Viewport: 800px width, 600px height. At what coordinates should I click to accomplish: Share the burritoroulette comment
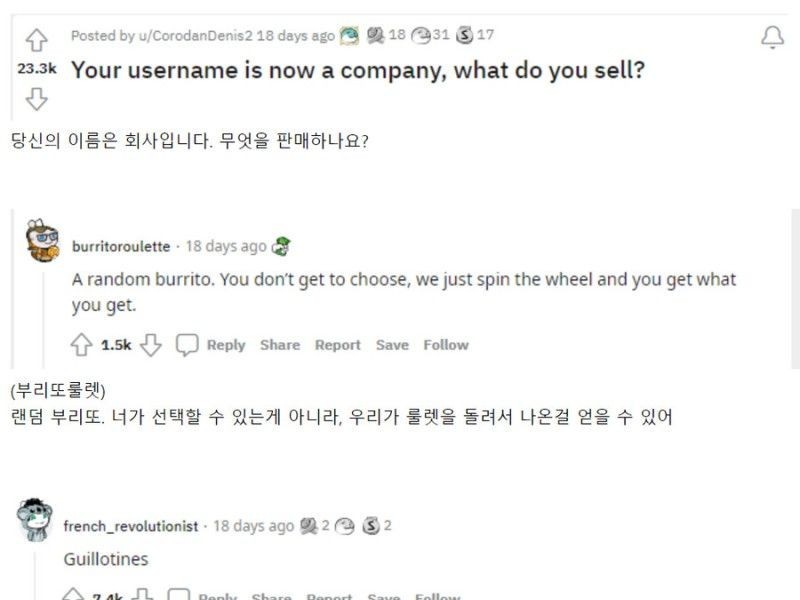280,345
